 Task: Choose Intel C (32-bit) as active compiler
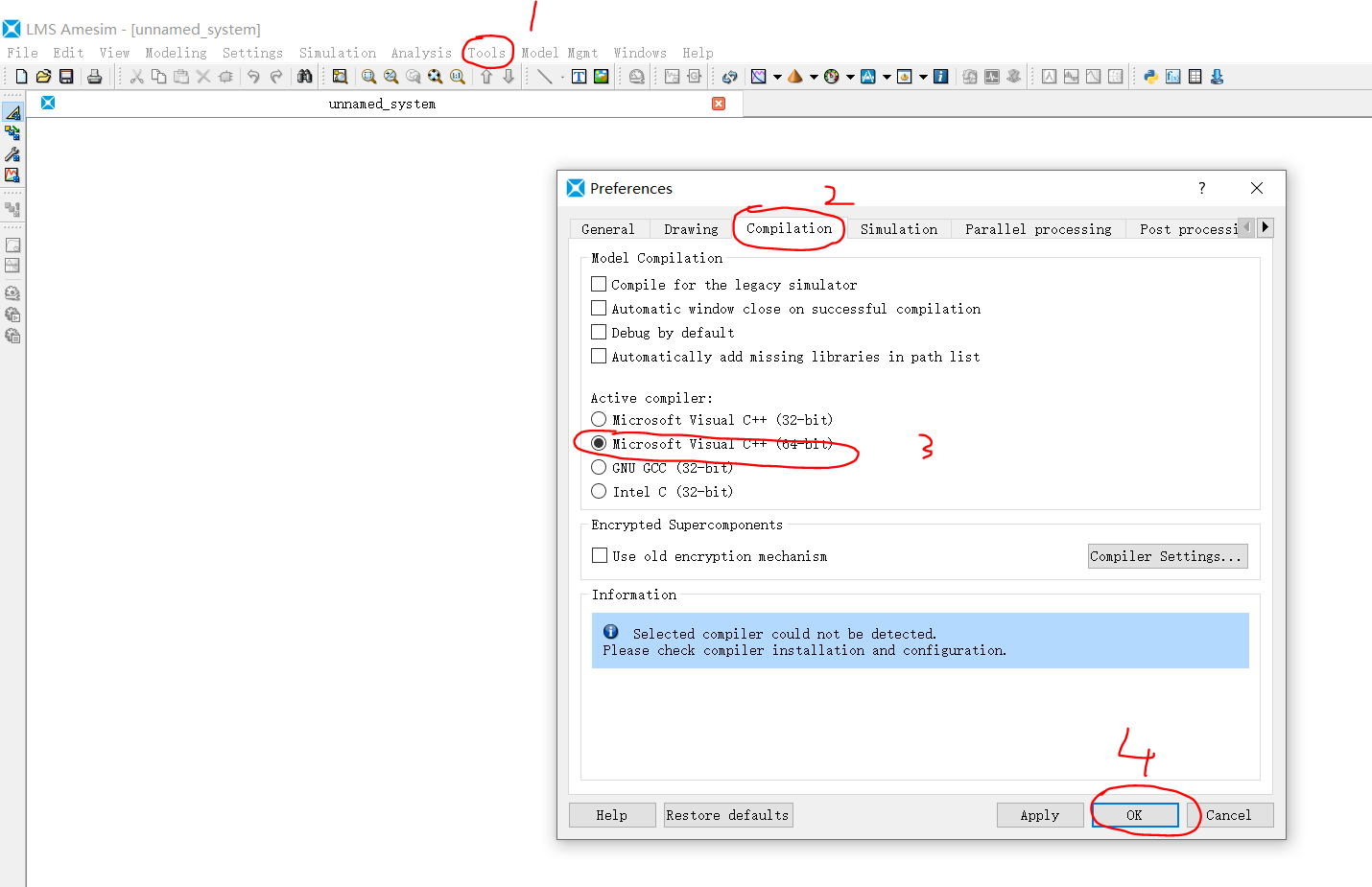pyautogui.click(x=599, y=491)
